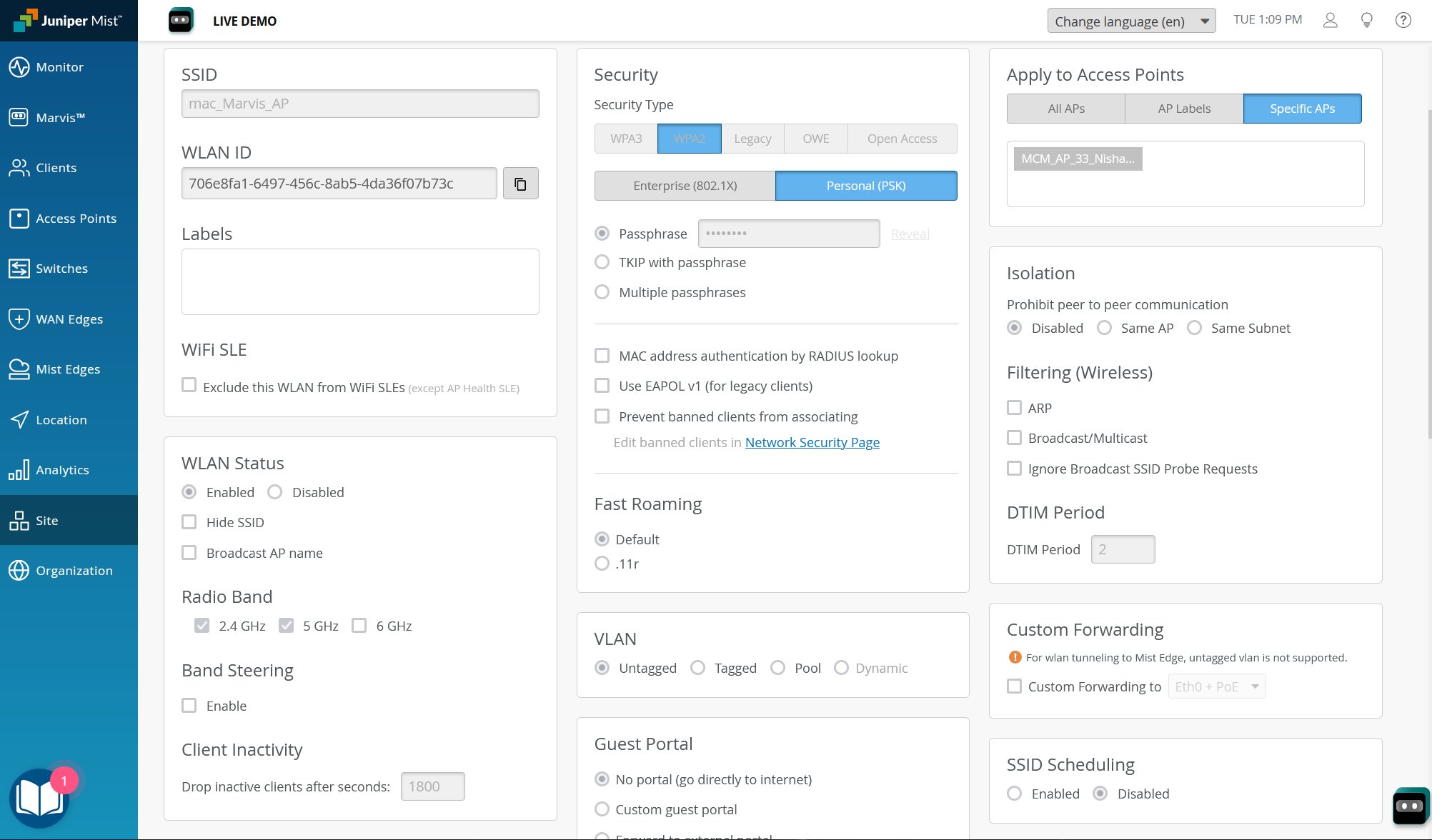Click Reveal passphrase button
1432x840 pixels.
click(x=910, y=233)
